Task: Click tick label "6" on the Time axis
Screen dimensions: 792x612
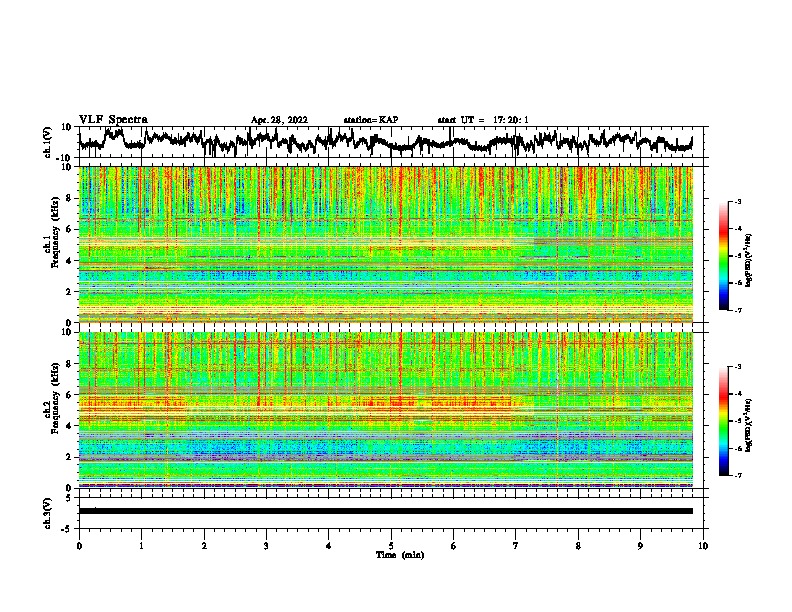Action: (x=453, y=546)
